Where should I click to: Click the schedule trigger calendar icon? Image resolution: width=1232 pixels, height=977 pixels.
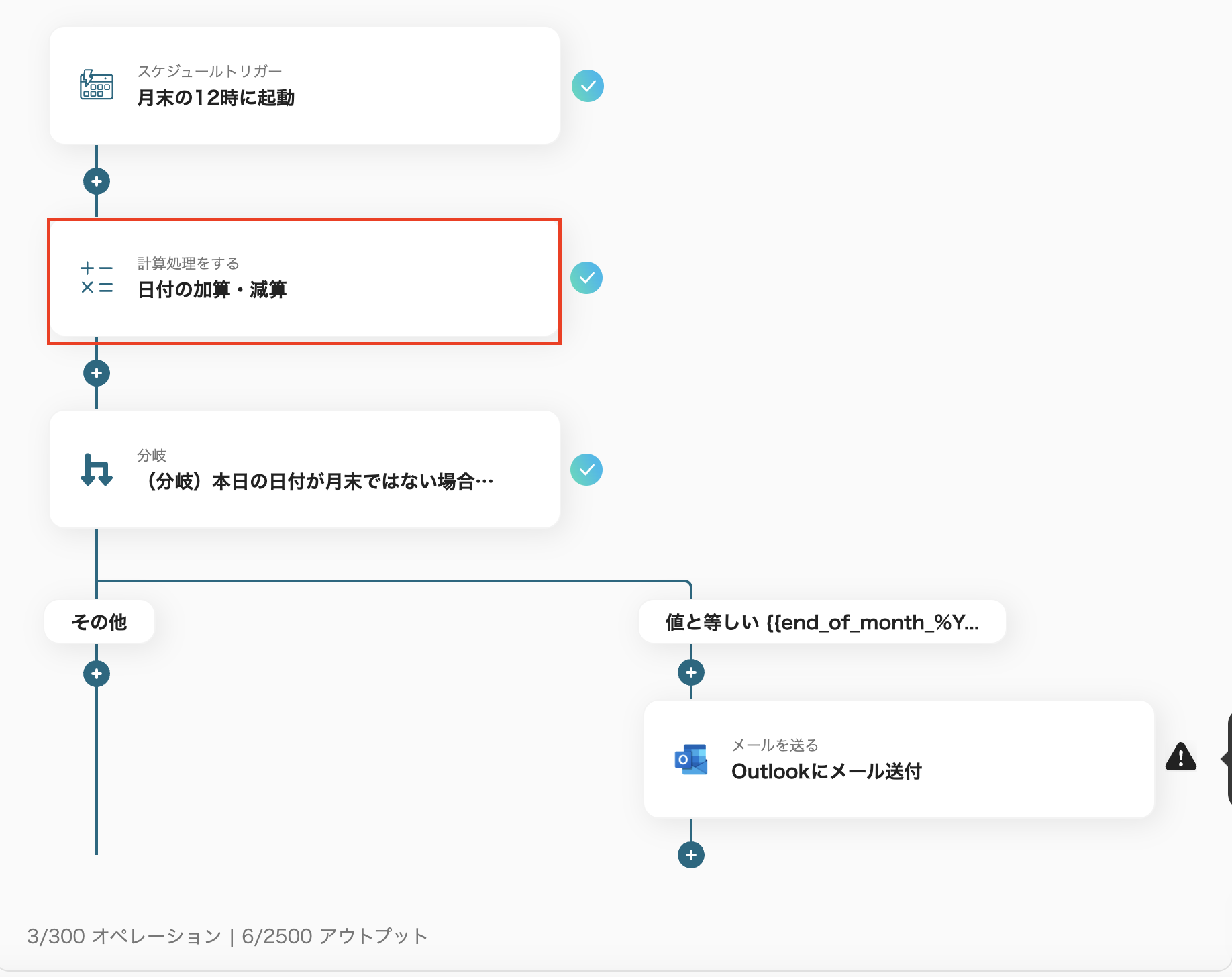pyautogui.click(x=96, y=85)
